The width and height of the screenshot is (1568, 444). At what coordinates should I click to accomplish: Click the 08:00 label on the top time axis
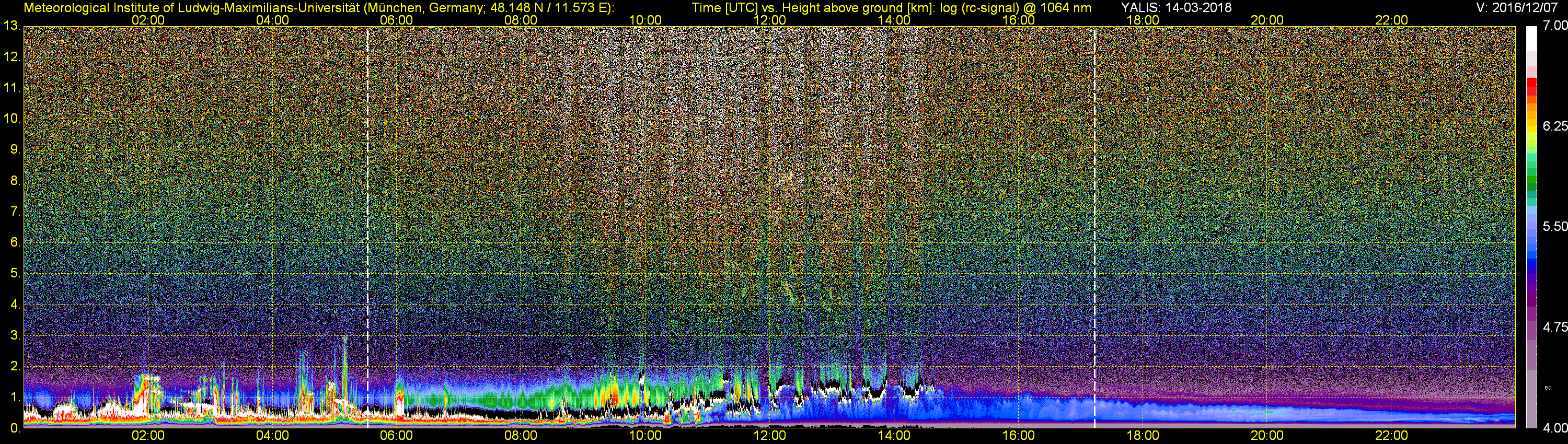521,20
